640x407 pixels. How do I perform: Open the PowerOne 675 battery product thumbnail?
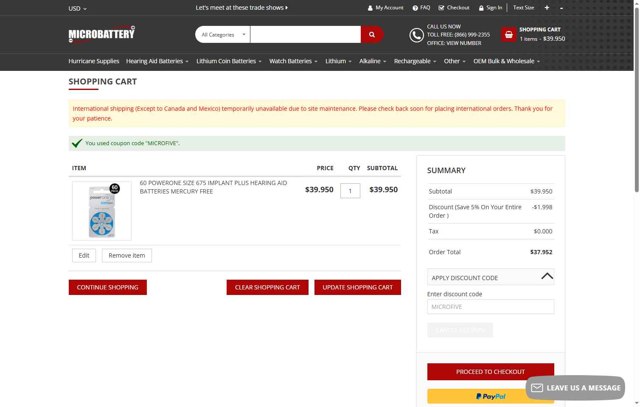coord(102,211)
